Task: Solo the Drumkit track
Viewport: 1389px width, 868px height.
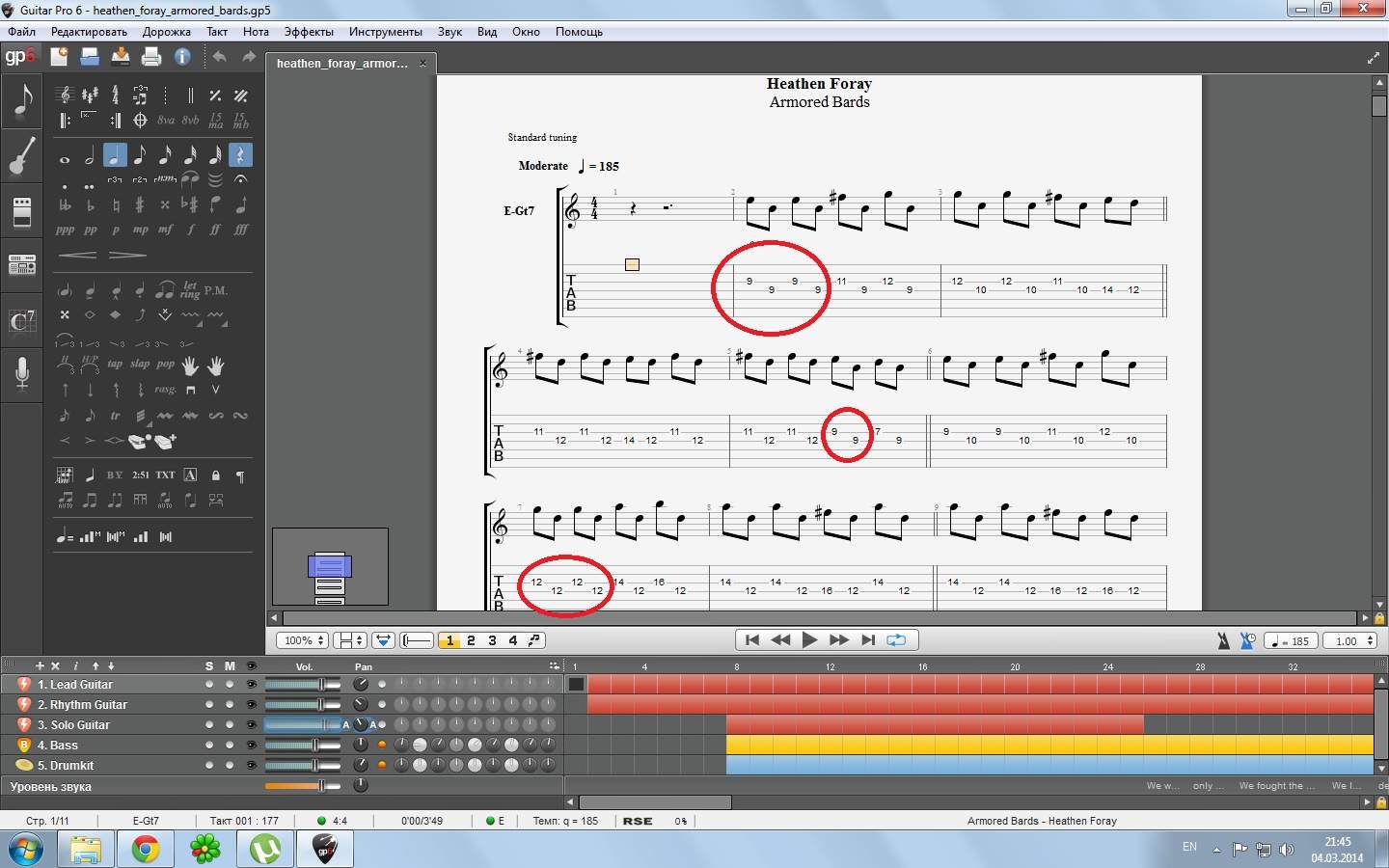Action: point(209,766)
